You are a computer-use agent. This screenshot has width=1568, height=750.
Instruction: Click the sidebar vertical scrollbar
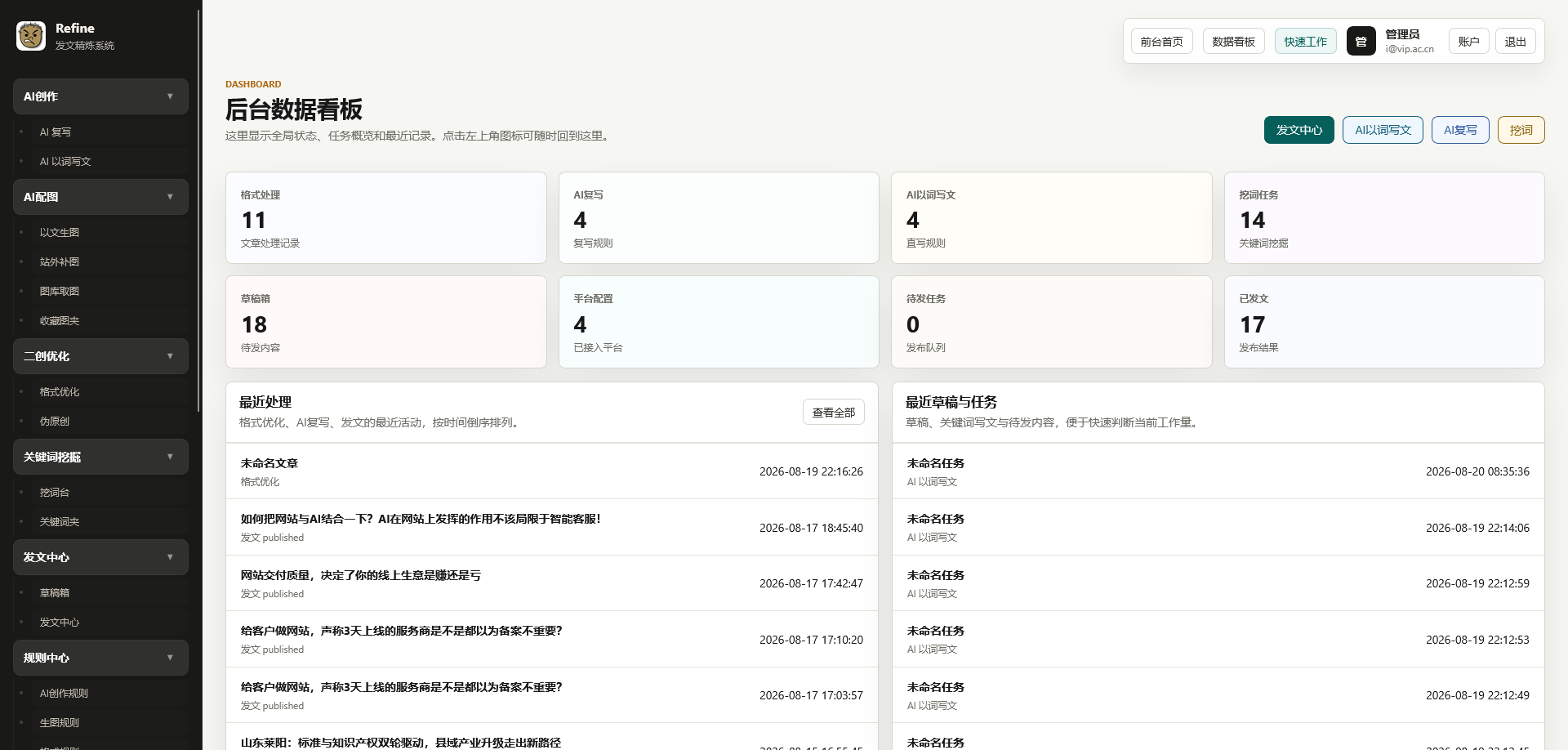[x=198, y=211]
